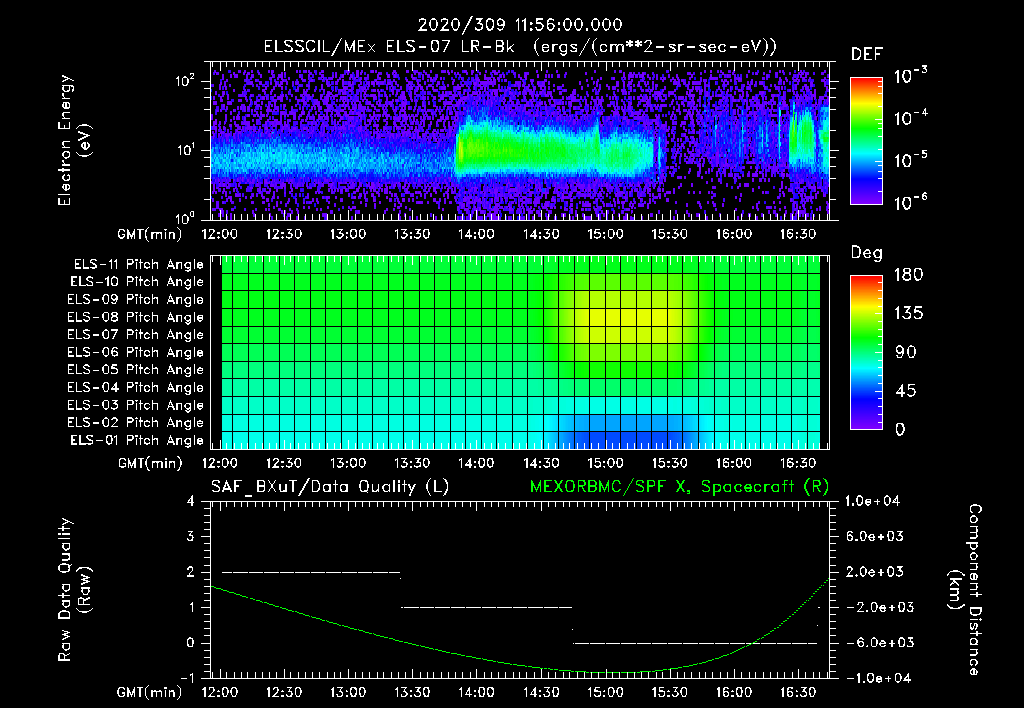Click the Component Distance (km) axis label
1024x708 pixels.
click(x=965, y=590)
